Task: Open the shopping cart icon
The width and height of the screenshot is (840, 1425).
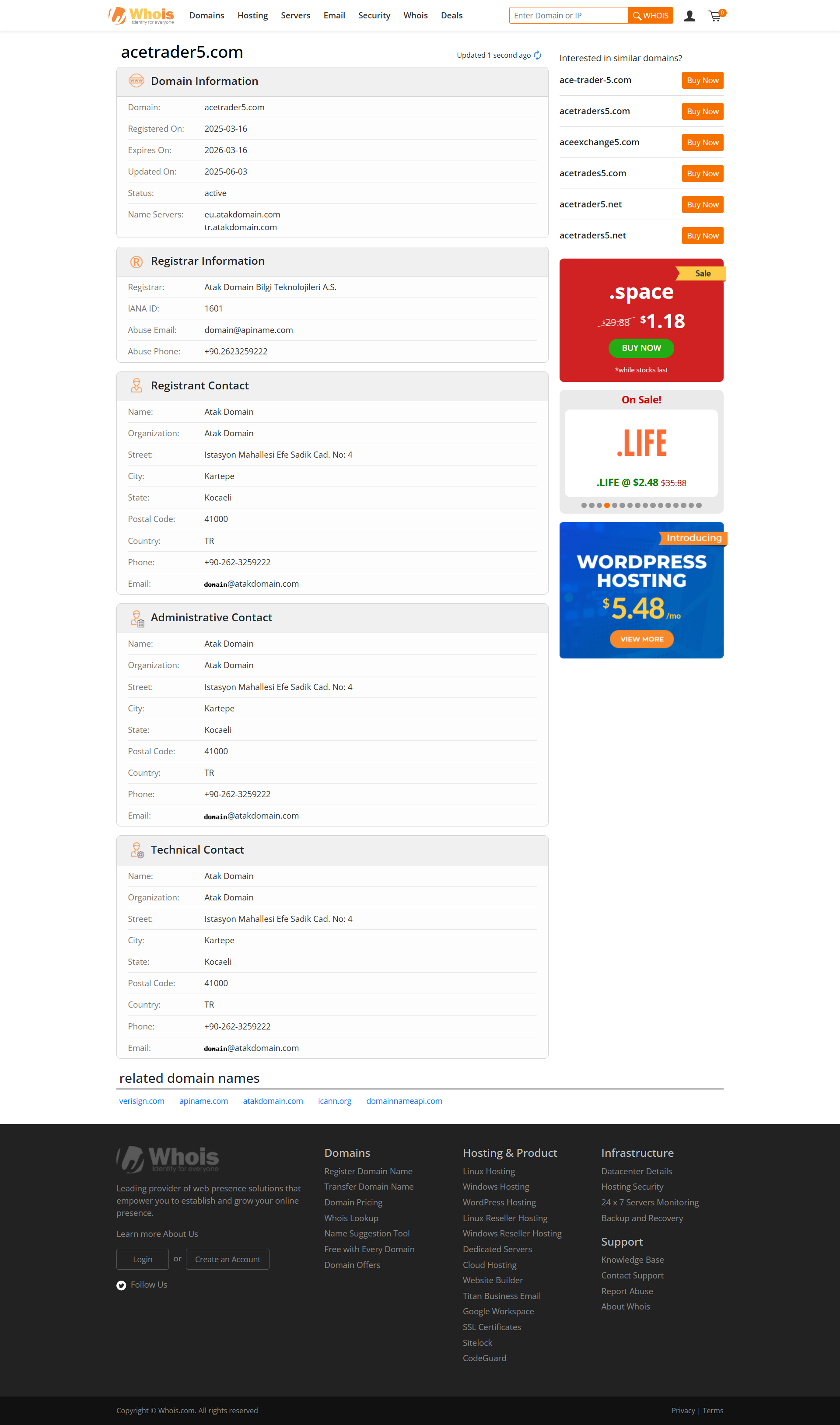Action: pos(716,15)
